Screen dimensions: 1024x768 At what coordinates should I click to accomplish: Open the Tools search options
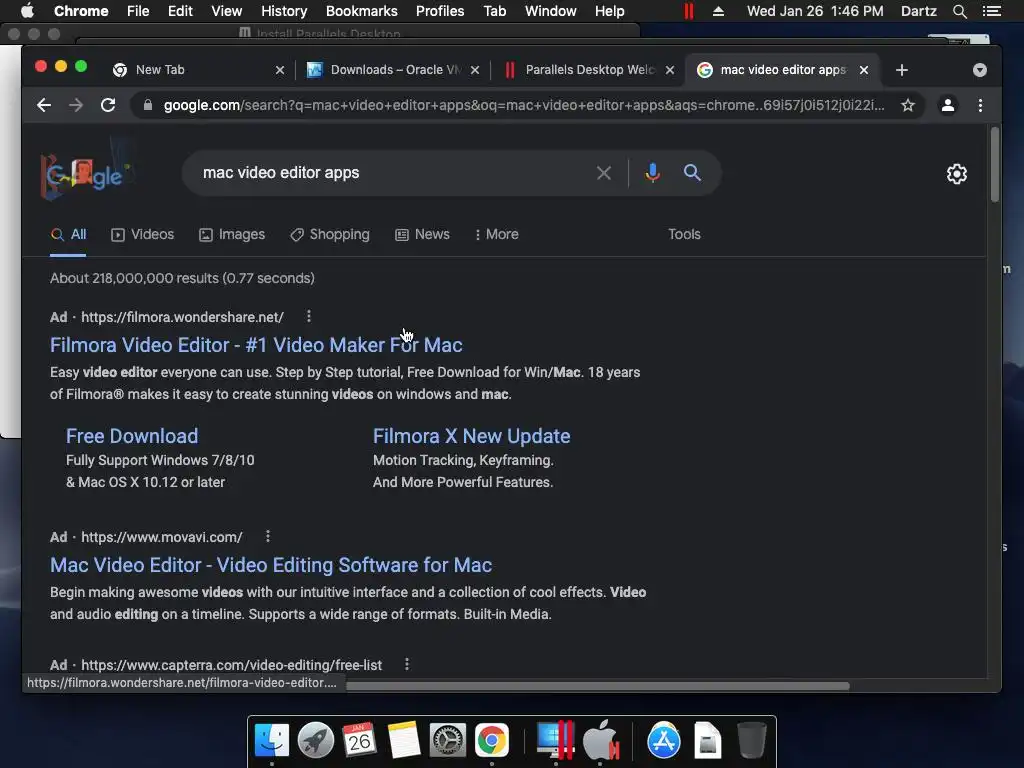684,234
